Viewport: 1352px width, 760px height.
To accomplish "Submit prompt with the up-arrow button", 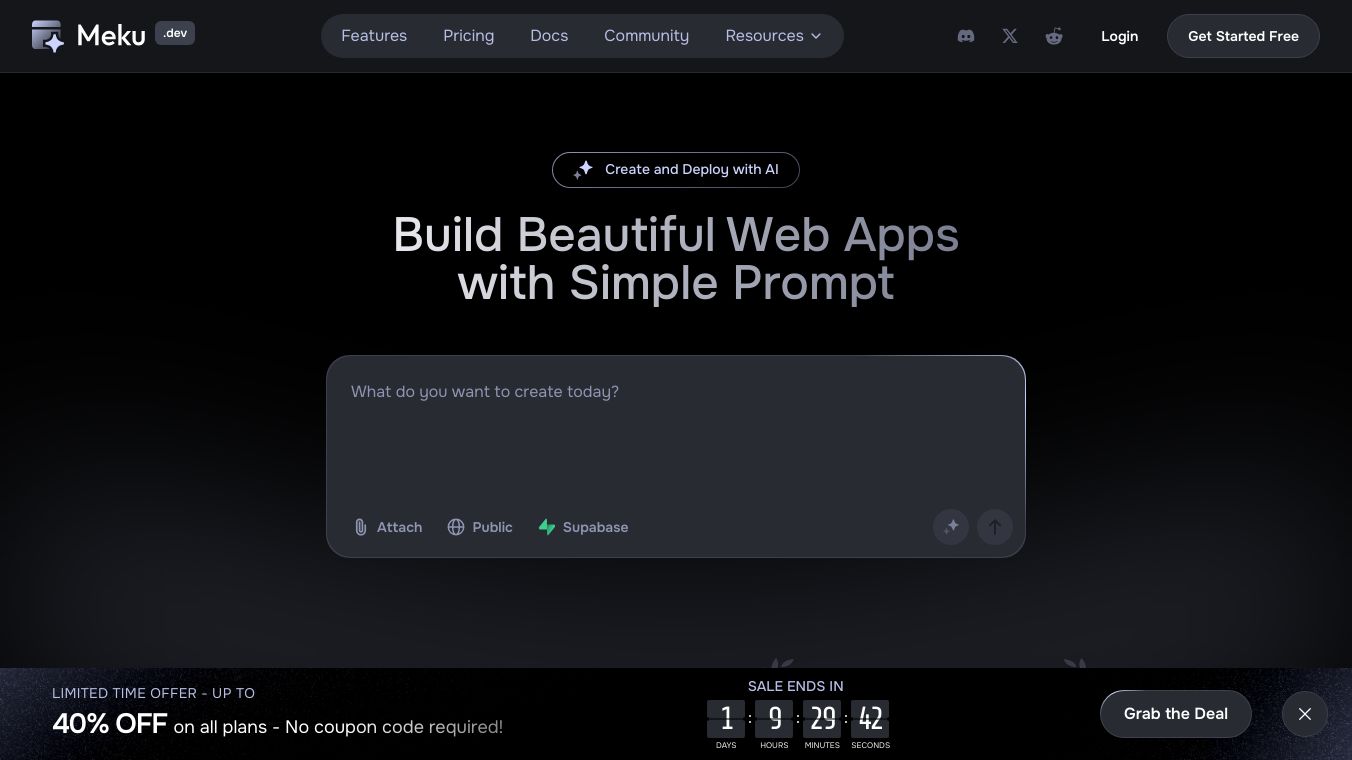I will pos(995,527).
